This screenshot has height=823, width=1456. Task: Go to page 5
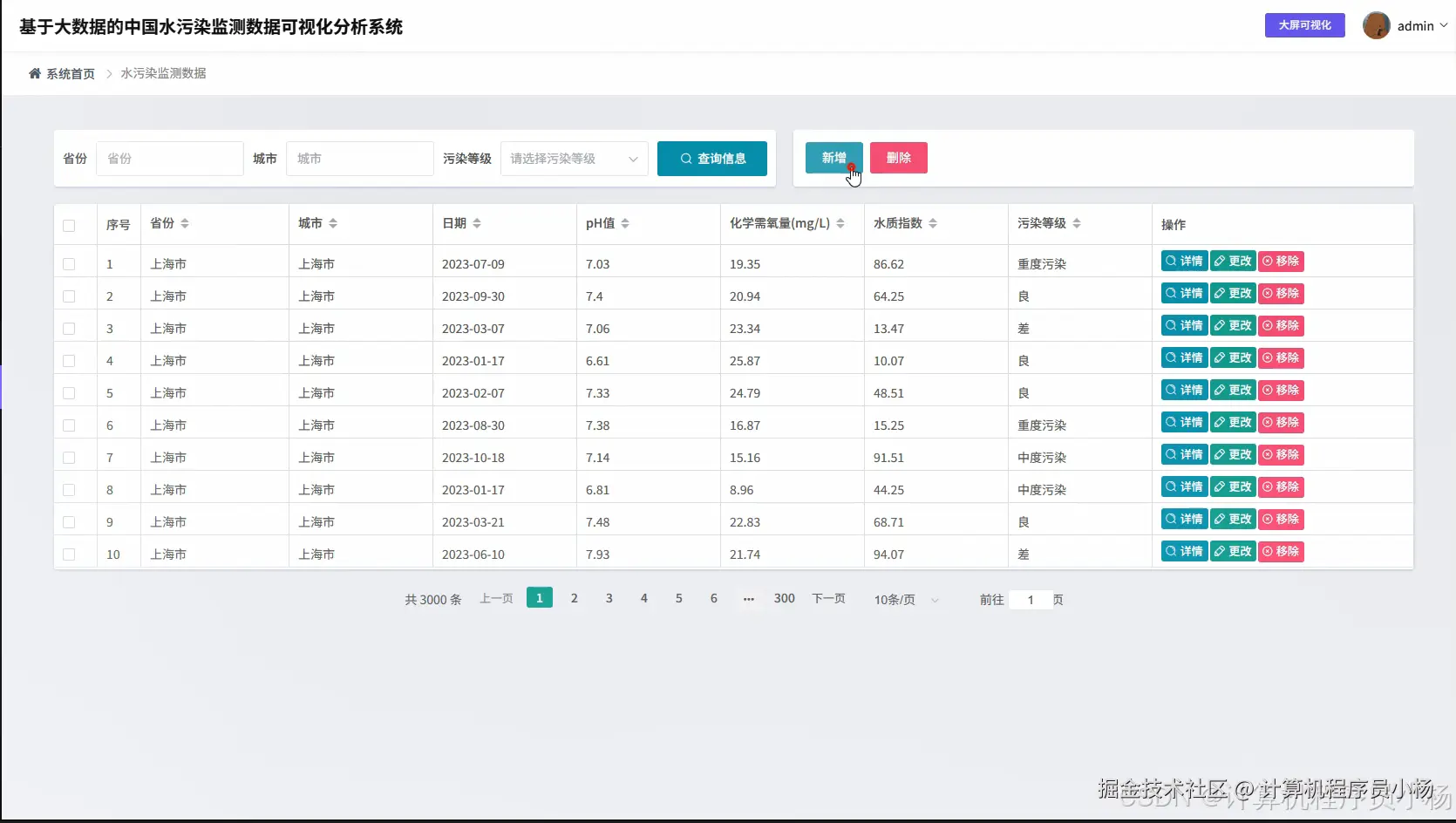(679, 598)
